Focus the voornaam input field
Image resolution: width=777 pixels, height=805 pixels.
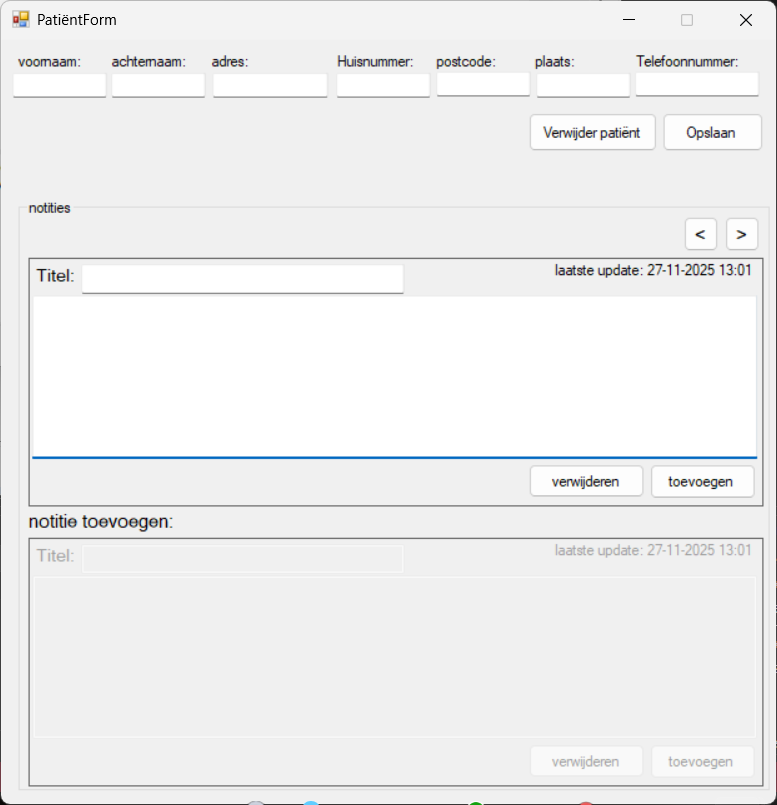click(x=59, y=85)
